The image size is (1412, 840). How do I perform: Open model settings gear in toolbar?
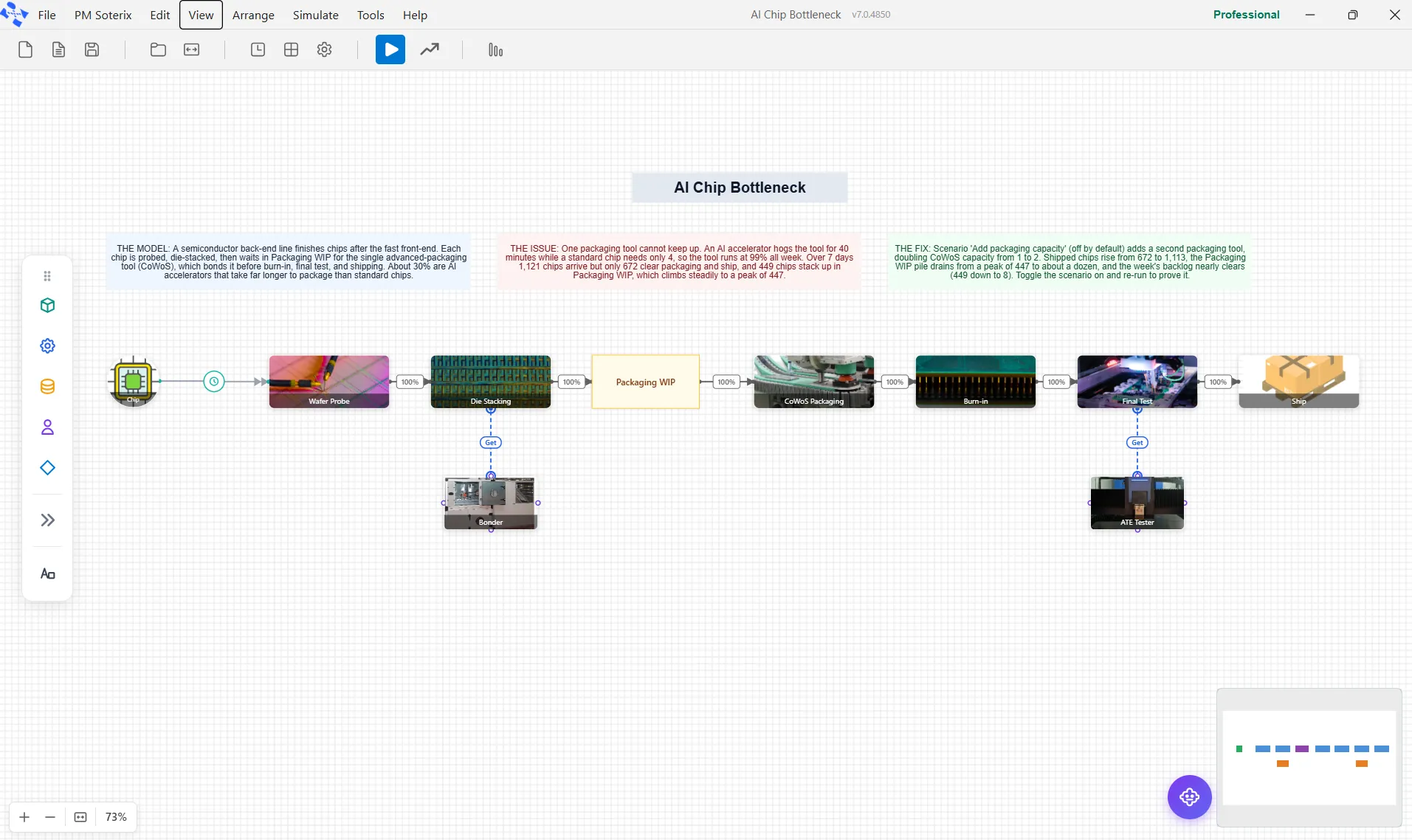[324, 49]
